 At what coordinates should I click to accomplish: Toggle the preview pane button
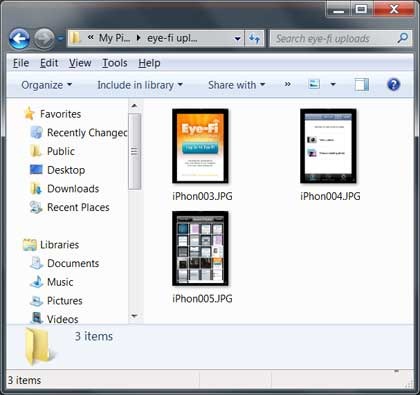(362, 85)
